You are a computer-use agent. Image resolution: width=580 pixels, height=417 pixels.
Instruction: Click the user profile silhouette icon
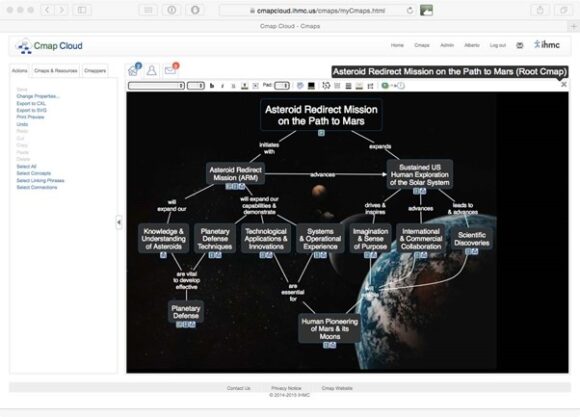click(152, 70)
